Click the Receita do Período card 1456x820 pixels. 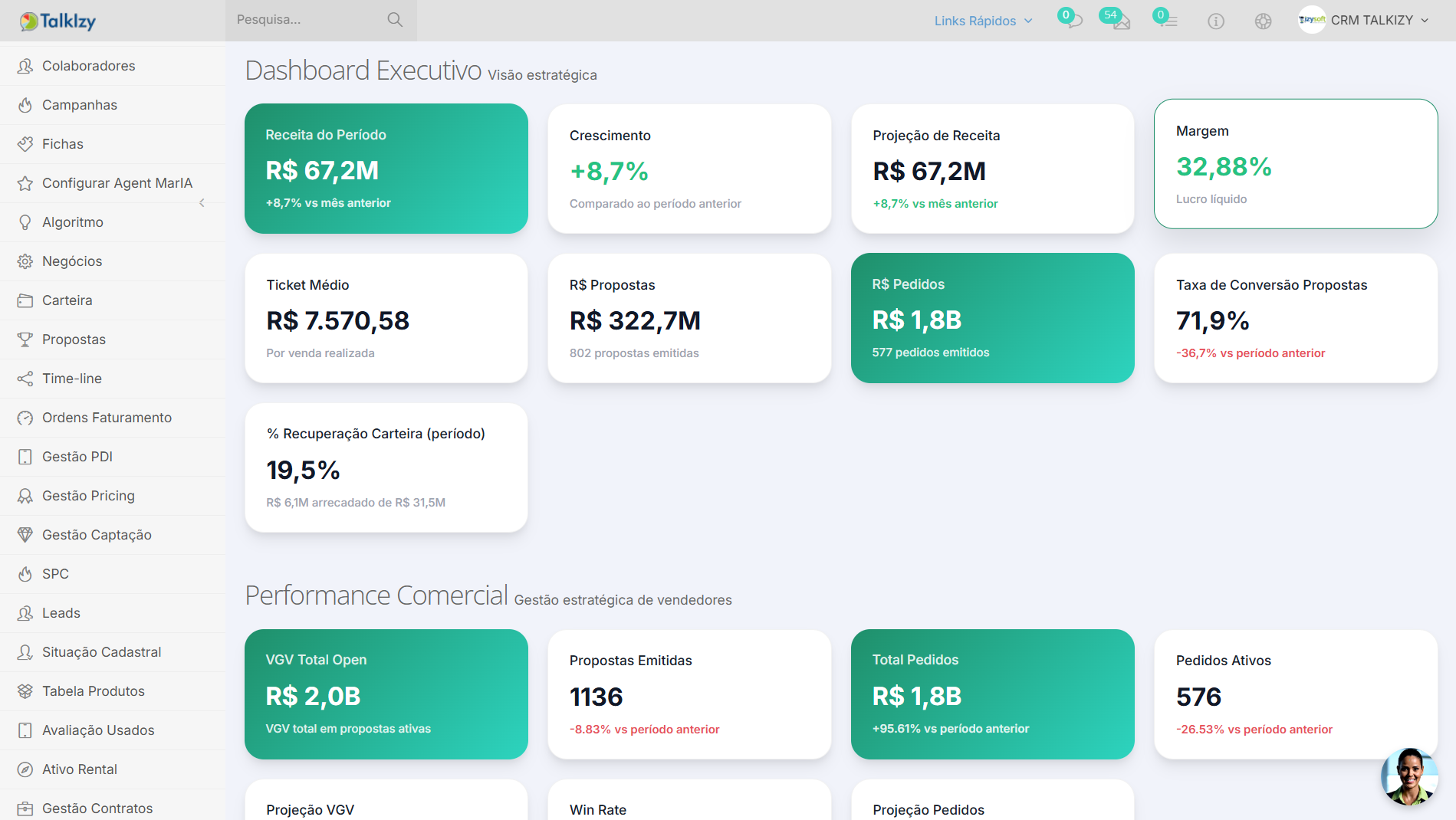coord(386,169)
